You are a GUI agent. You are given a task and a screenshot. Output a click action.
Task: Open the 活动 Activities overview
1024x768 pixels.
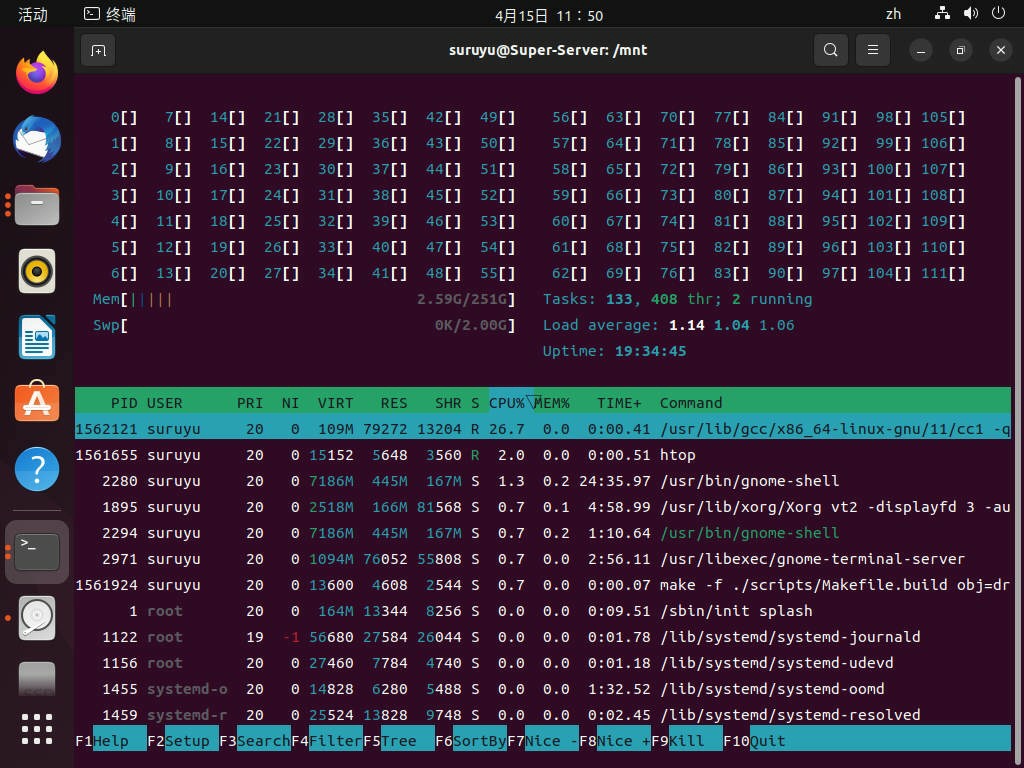33,14
